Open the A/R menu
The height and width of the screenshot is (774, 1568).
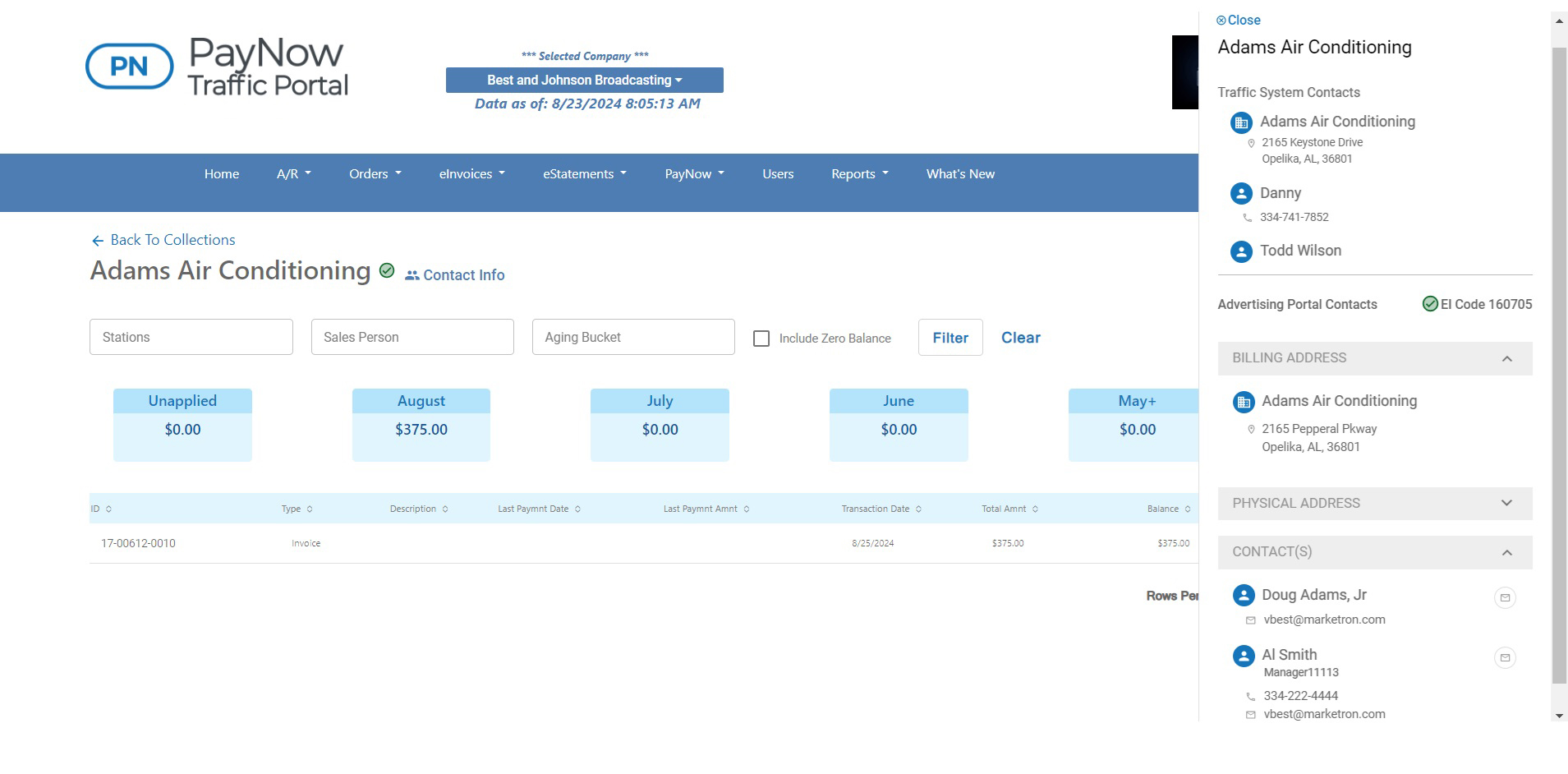point(294,174)
